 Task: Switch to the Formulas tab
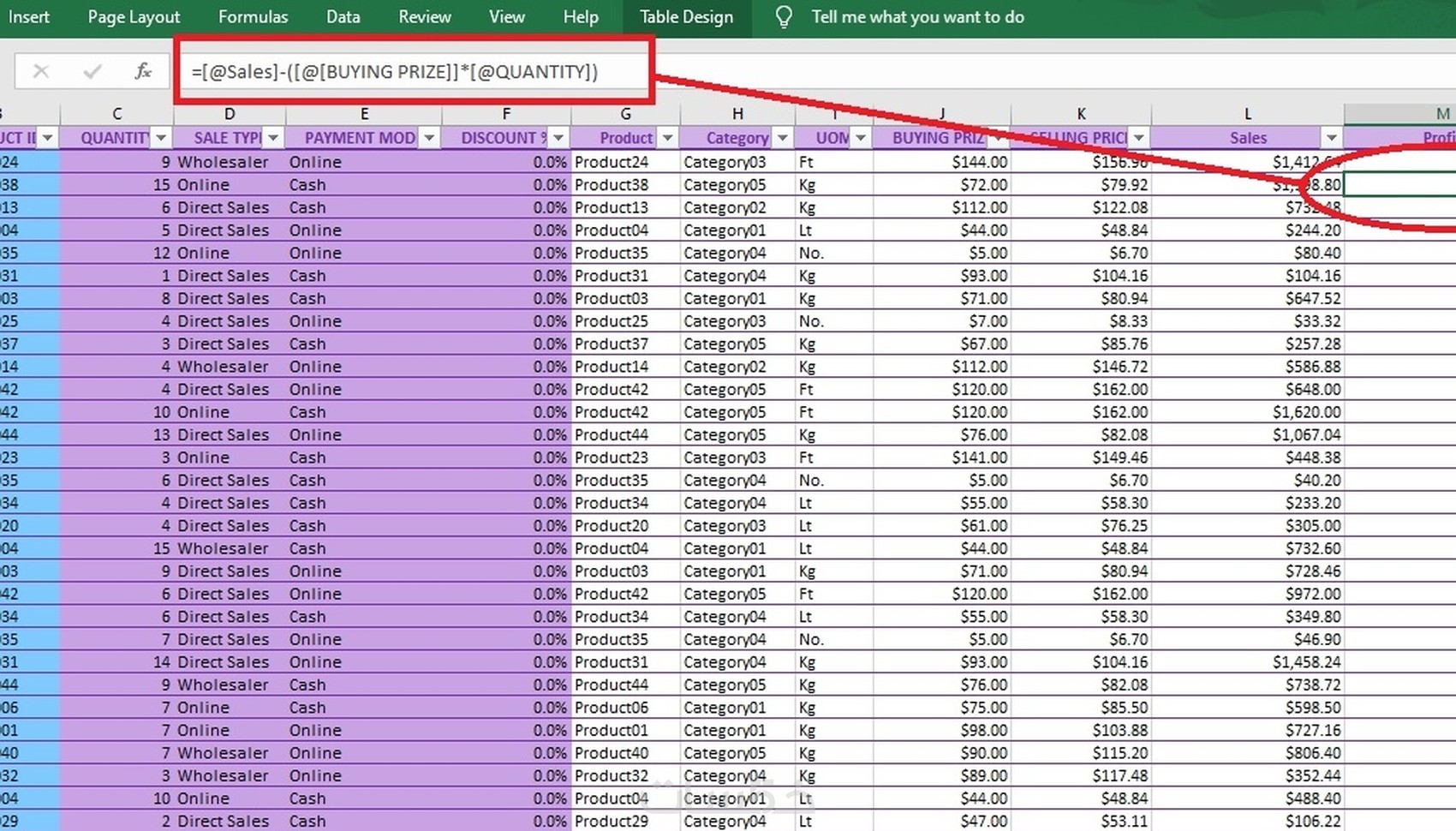pyautogui.click(x=253, y=16)
